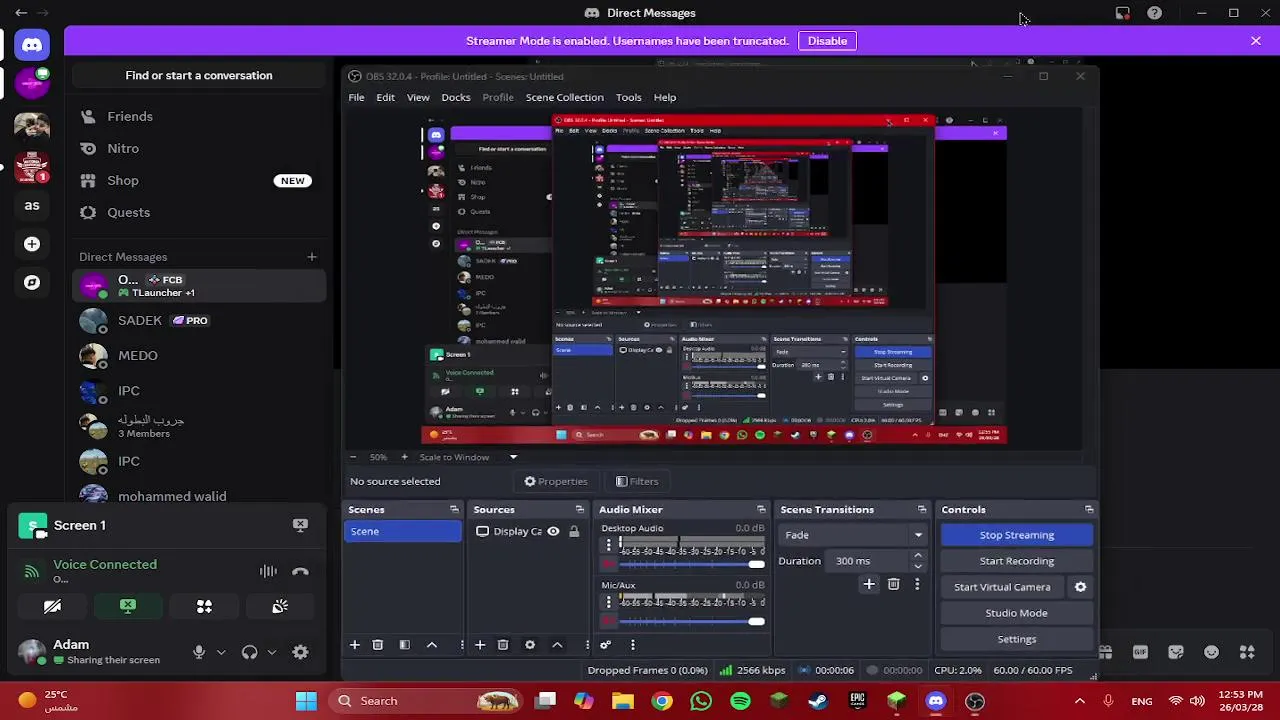Disable Streamer Mode from the banner
This screenshot has height=720, width=1280.
[827, 41]
